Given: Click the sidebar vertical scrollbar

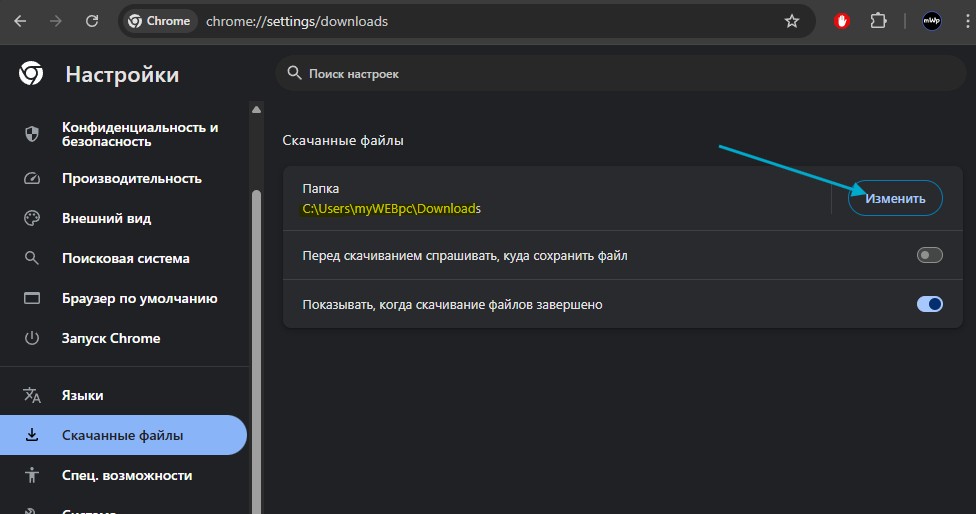Looking at the screenshot, I should pos(256,300).
